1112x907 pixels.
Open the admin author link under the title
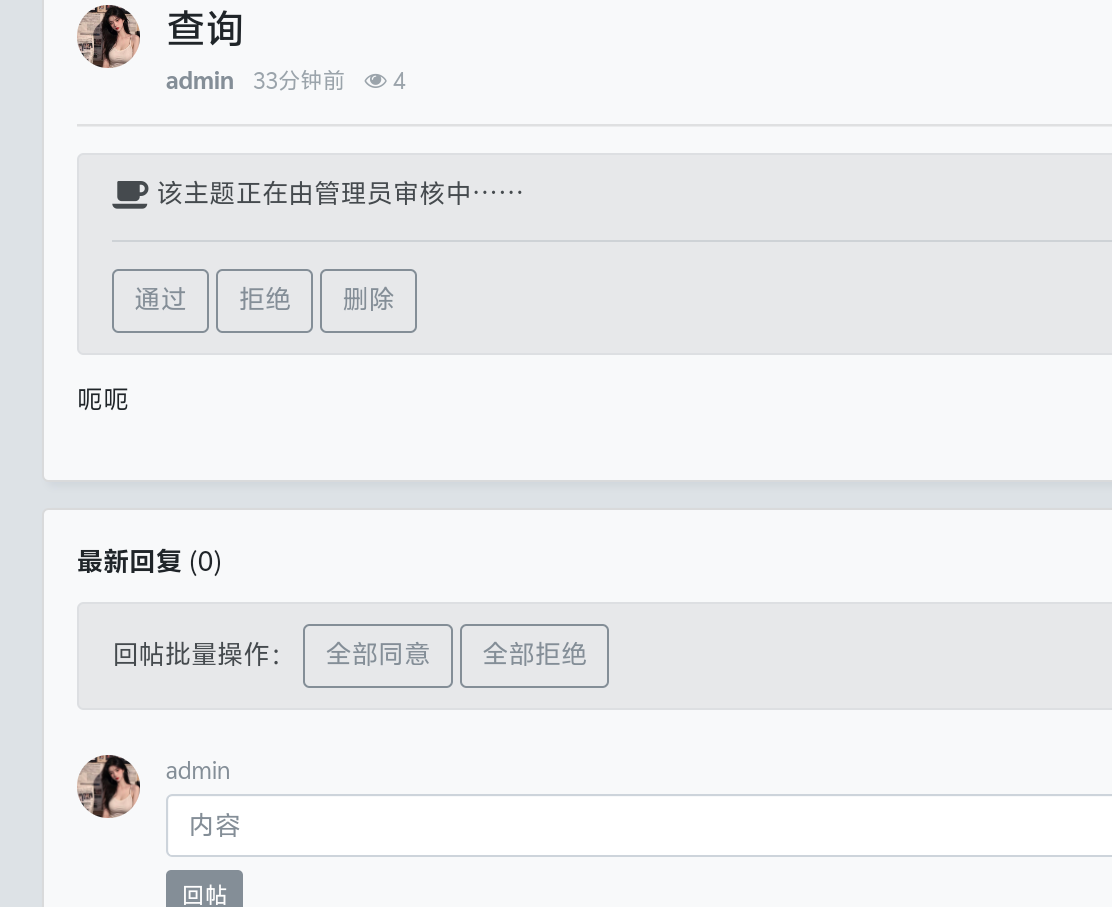(x=200, y=81)
